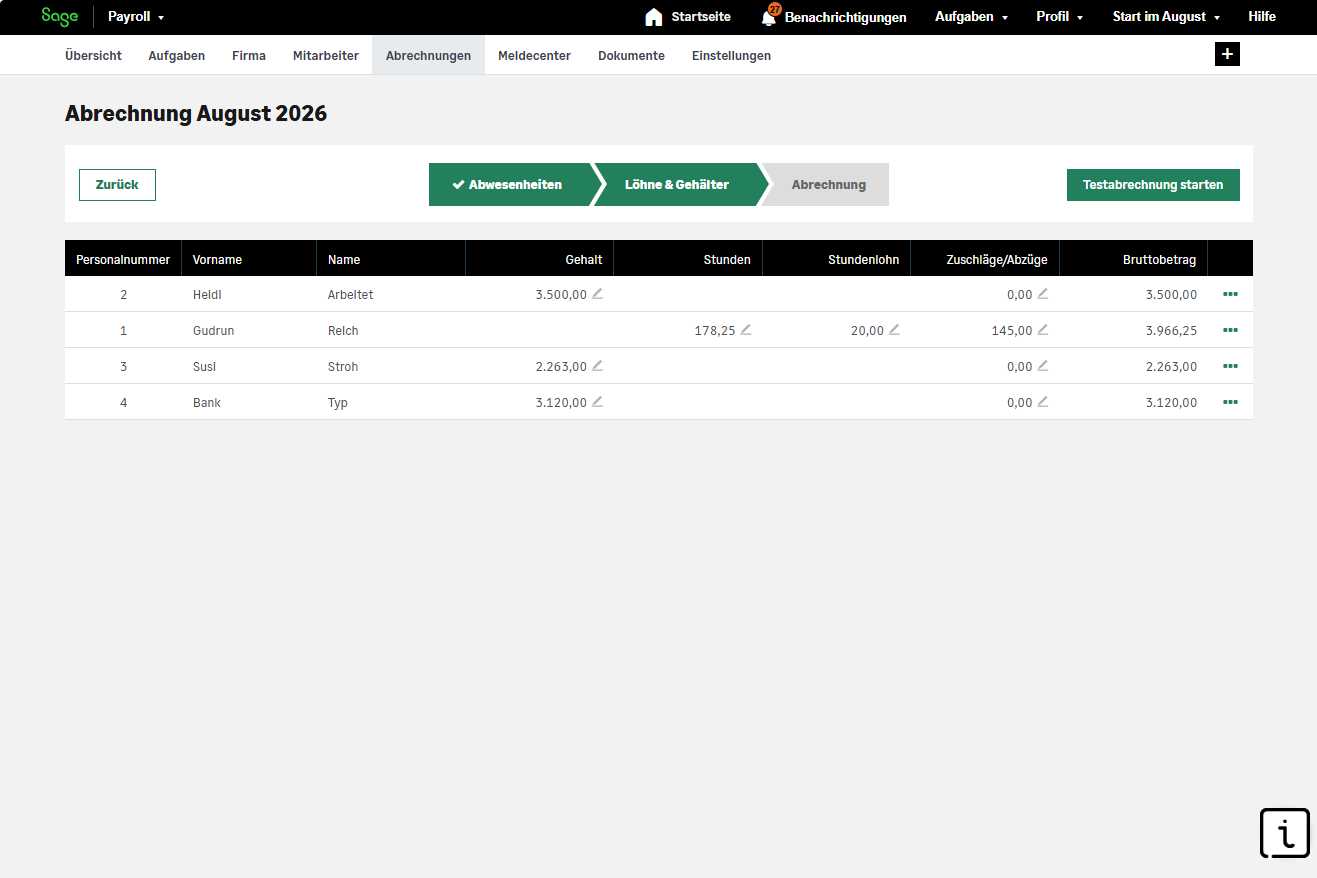This screenshot has width=1317, height=878.
Task: Select the Abrechnungen tab
Action: [x=428, y=56]
